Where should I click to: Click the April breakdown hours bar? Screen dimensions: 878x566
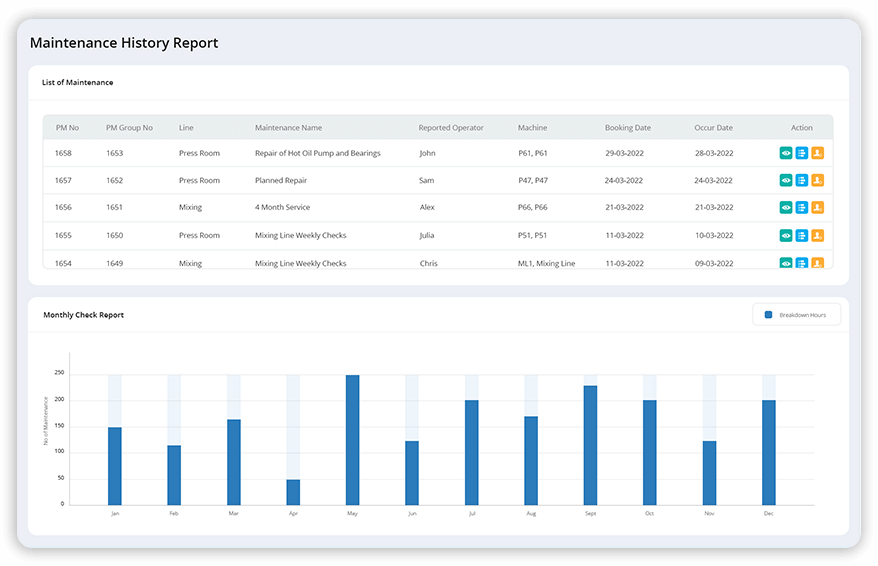click(x=293, y=492)
